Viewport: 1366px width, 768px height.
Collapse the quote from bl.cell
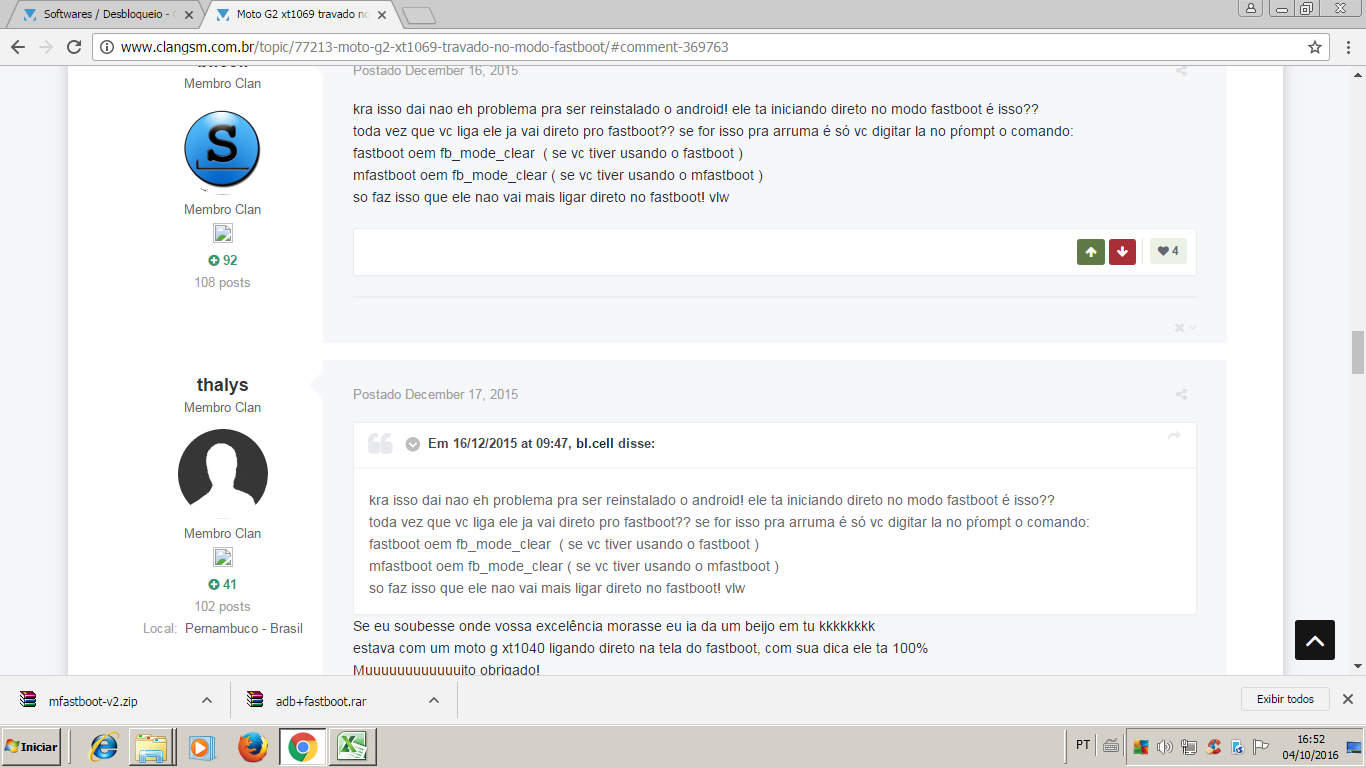tap(412, 444)
